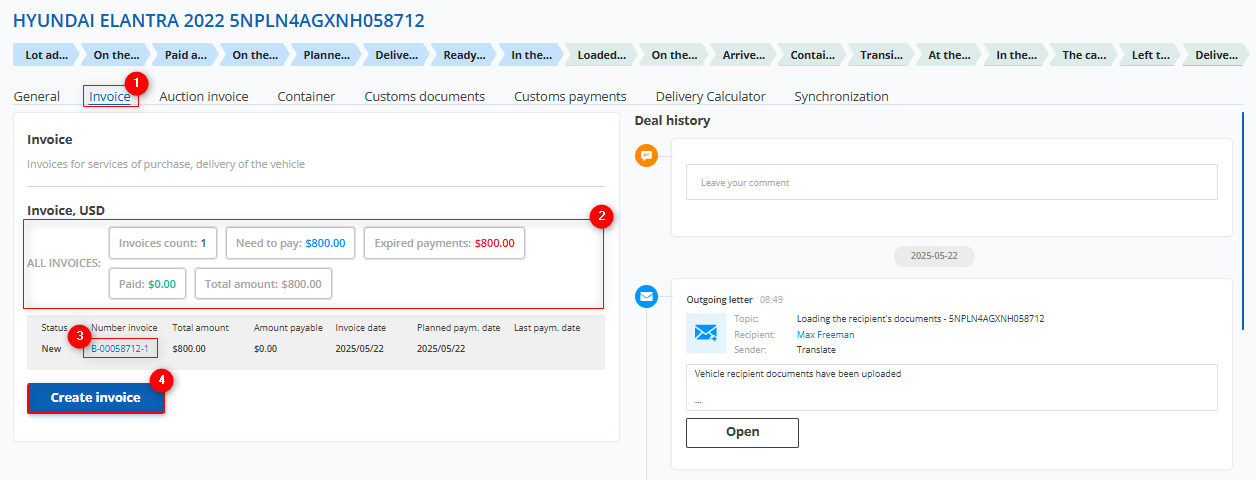
Task: Click the Paid: $0.00 summary box
Action: (x=147, y=284)
